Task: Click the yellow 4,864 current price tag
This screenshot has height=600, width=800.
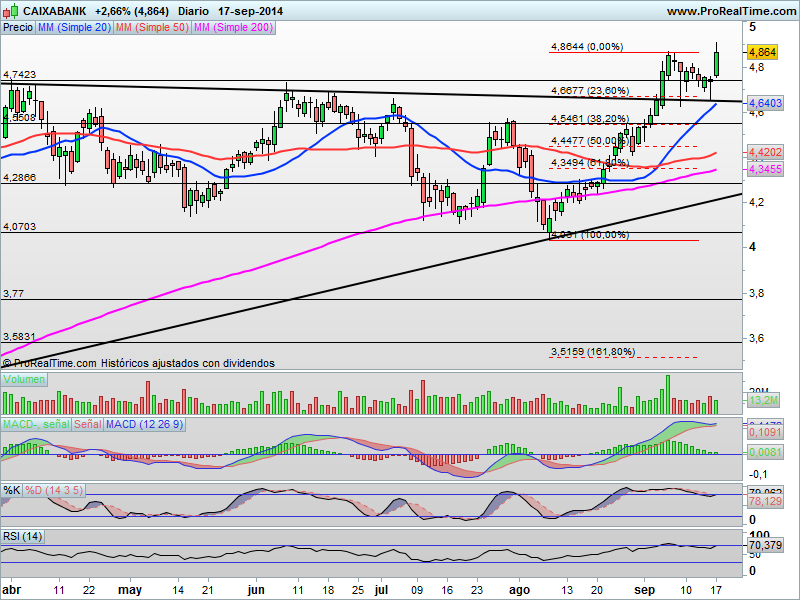Action: pos(763,52)
